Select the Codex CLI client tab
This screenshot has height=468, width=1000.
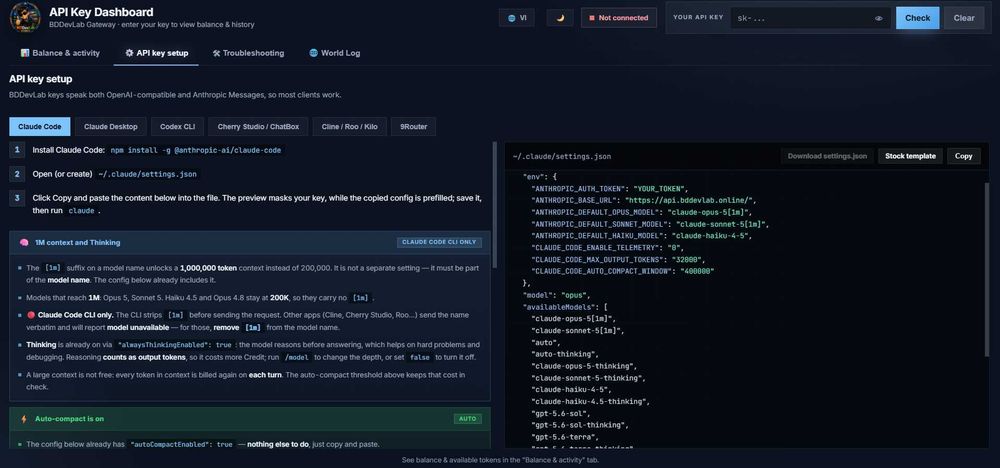tap(177, 126)
